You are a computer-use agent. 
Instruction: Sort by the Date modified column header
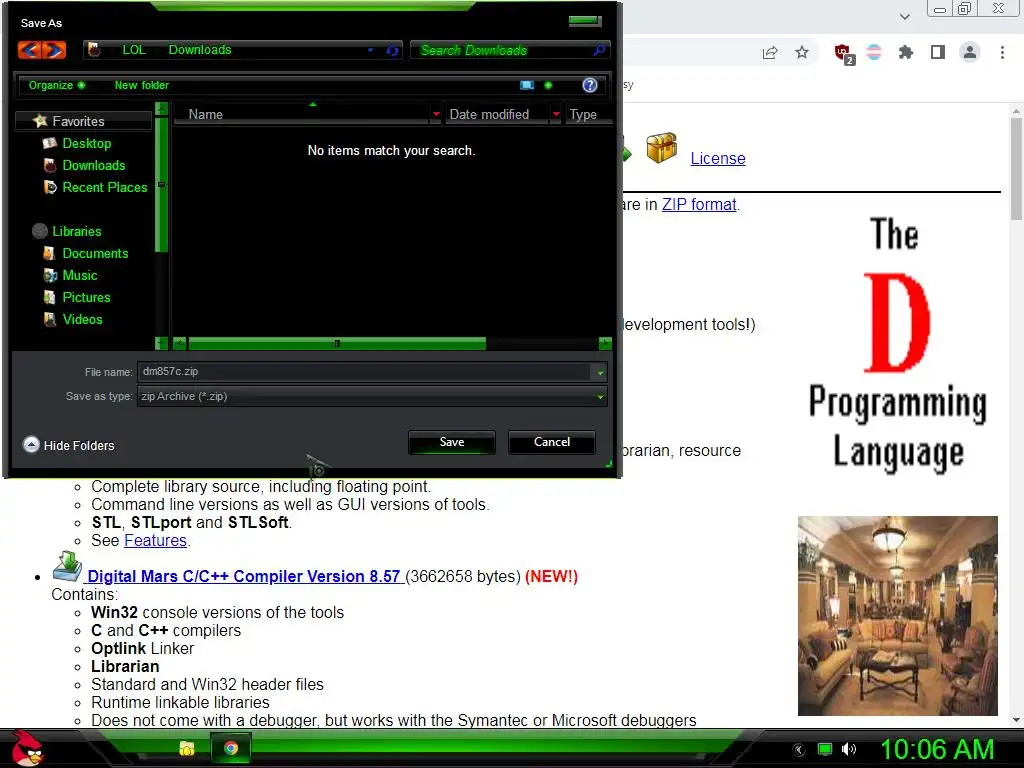tap(498, 114)
